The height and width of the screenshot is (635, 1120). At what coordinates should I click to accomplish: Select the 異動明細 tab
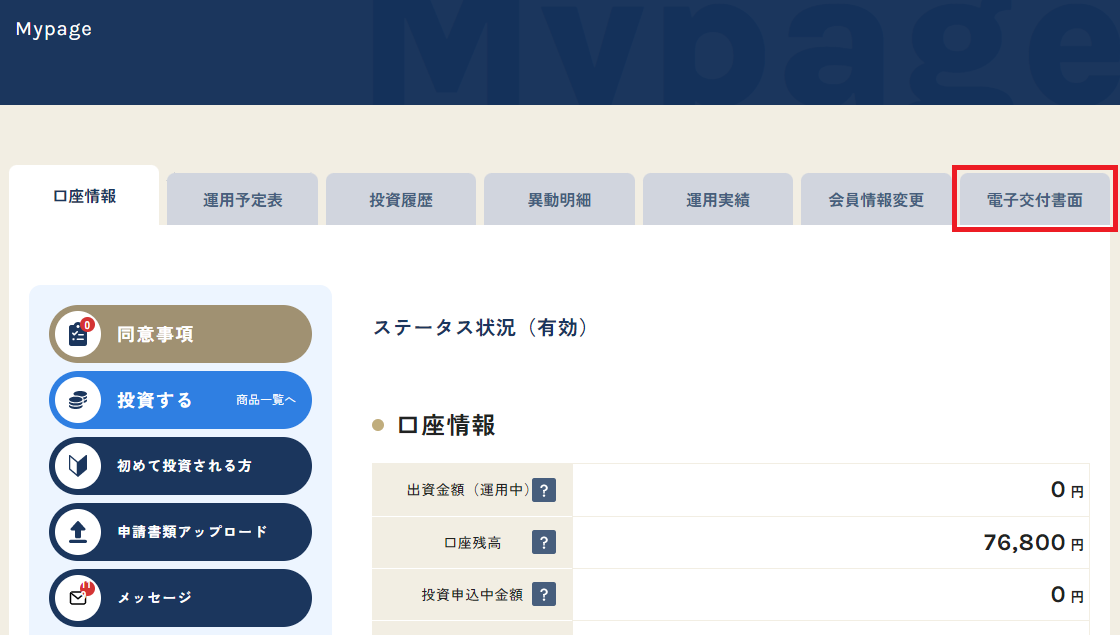click(x=559, y=200)
